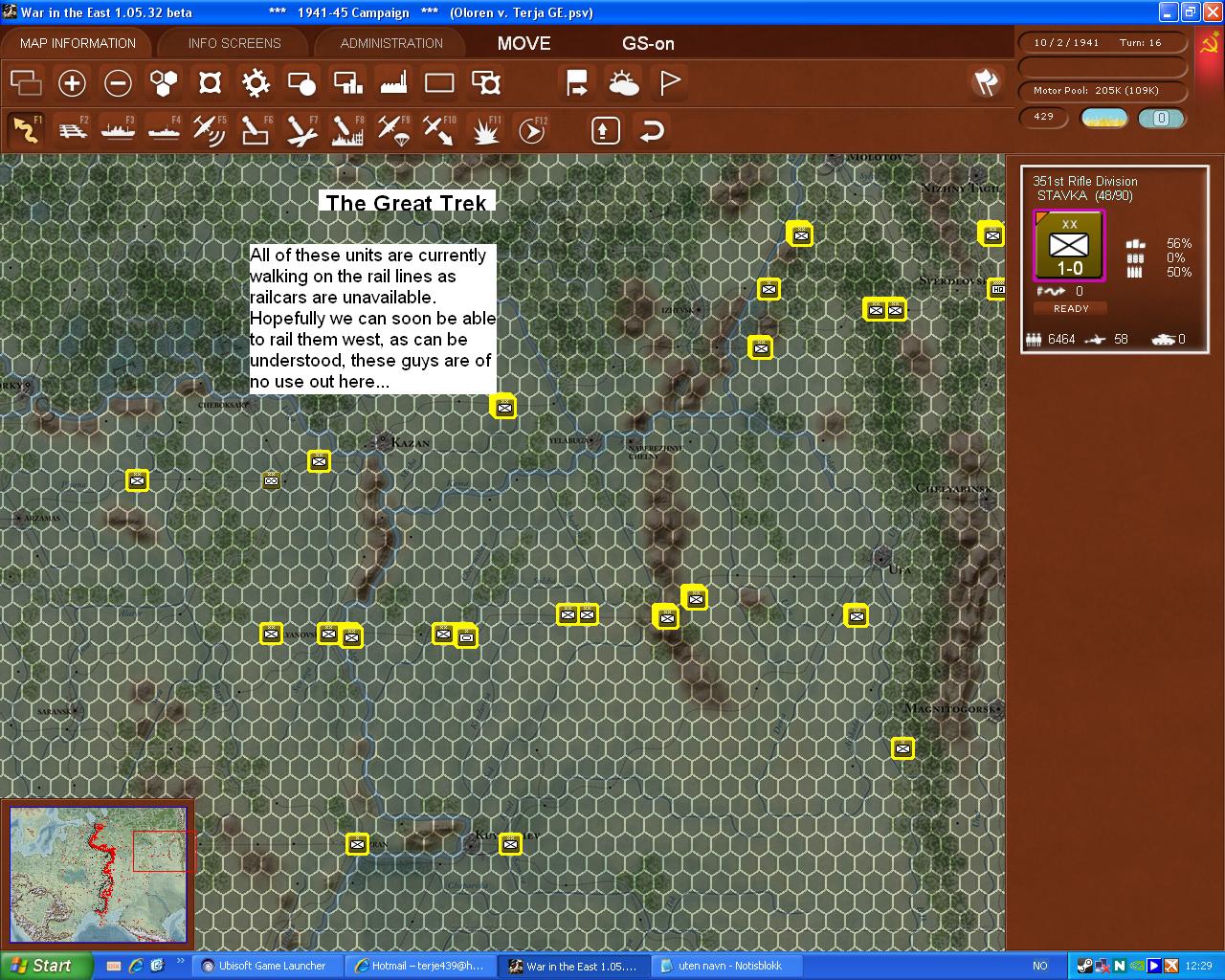
Task: Click the READY status button
Action: 1071,308
